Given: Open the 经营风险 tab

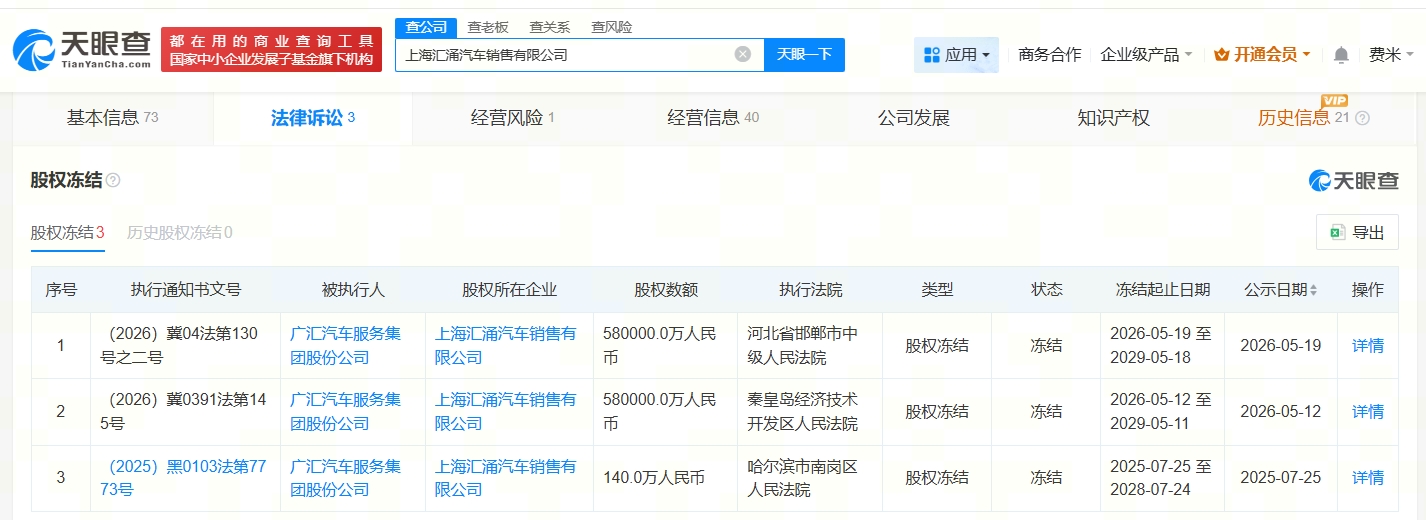Looking at the screenshot, I should (513, 118).
